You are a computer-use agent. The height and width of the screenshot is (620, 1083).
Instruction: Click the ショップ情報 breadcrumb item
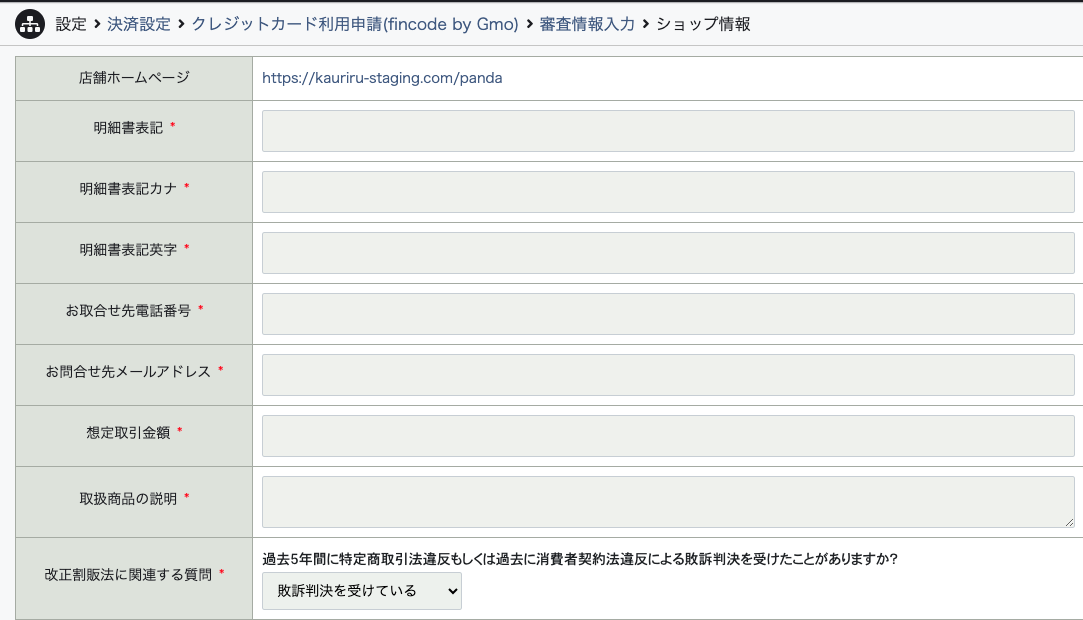click(703, 25)
